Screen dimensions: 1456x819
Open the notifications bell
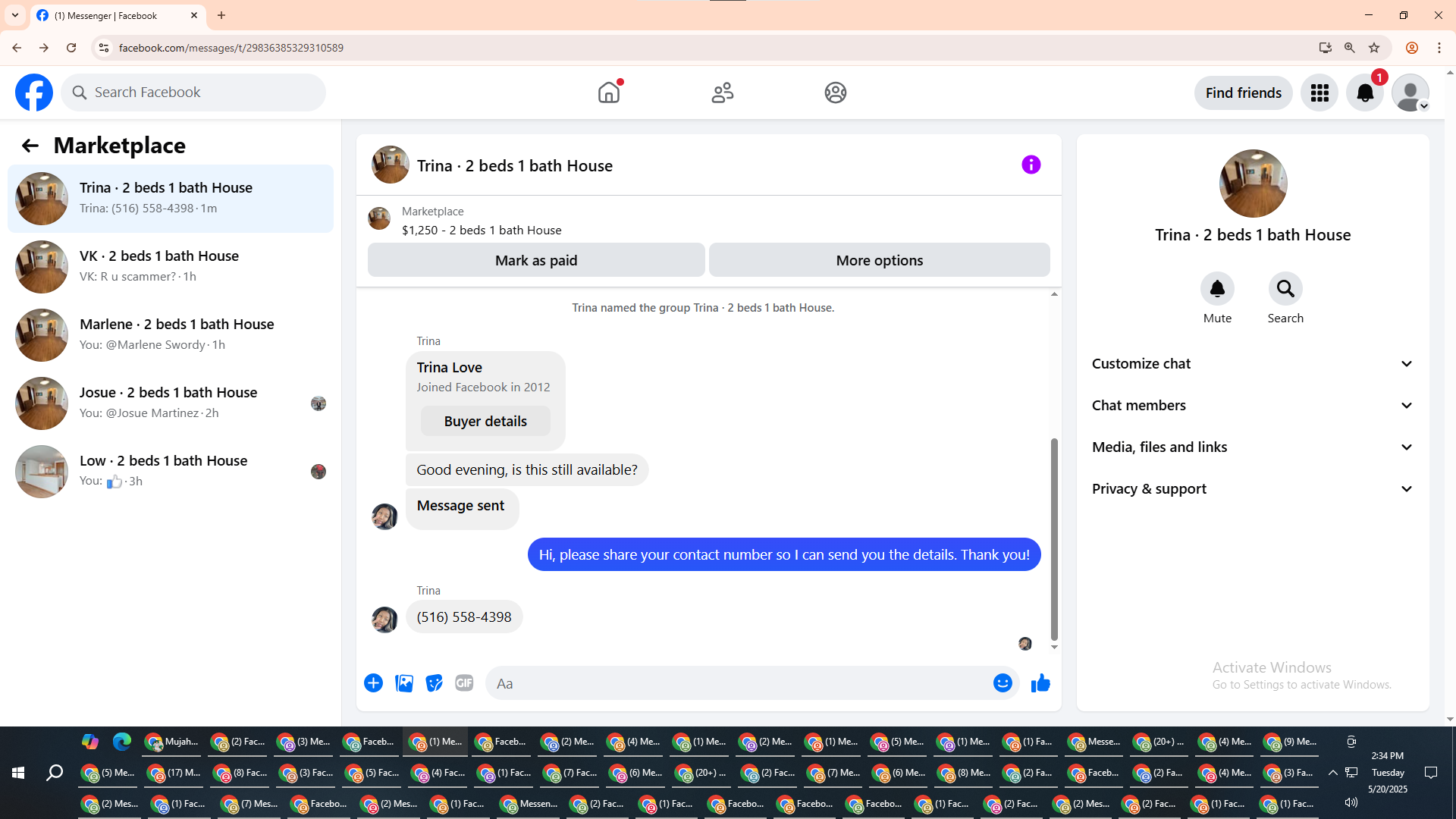pos(1365,93)
